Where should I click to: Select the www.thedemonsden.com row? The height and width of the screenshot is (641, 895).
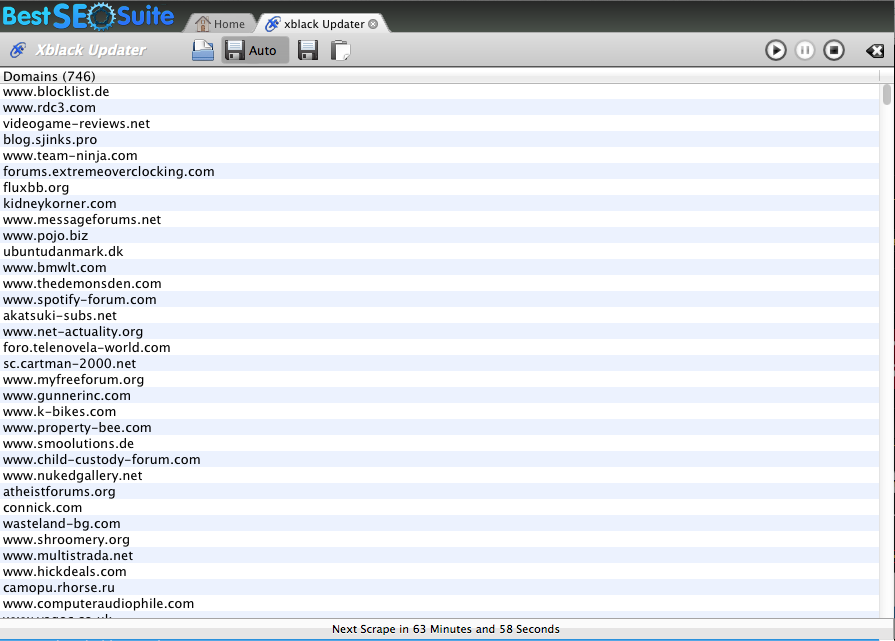pos(440,283)
